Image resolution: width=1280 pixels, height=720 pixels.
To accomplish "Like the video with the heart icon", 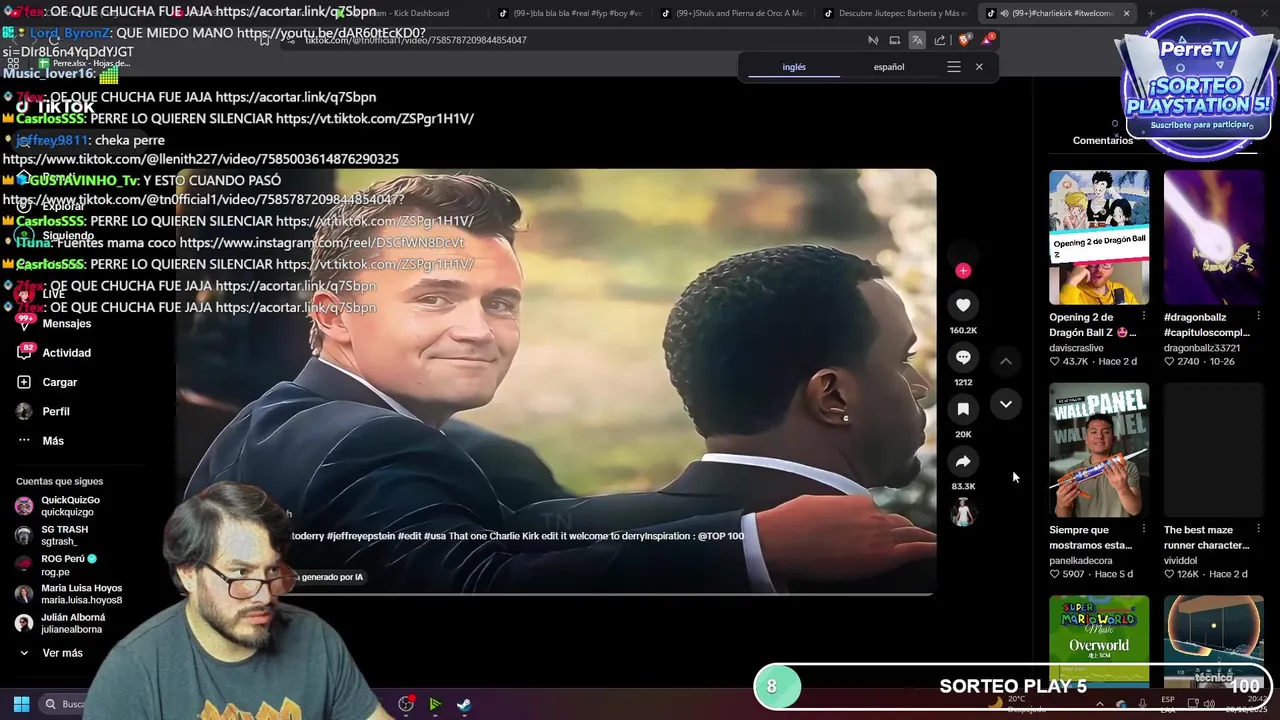I will click(963, 305).
